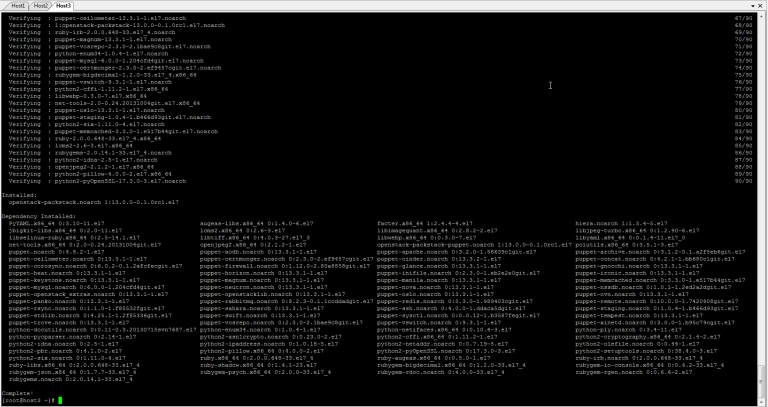Click the Verifying openjpeg2-2.1.2-1 line

click(81, 167)
